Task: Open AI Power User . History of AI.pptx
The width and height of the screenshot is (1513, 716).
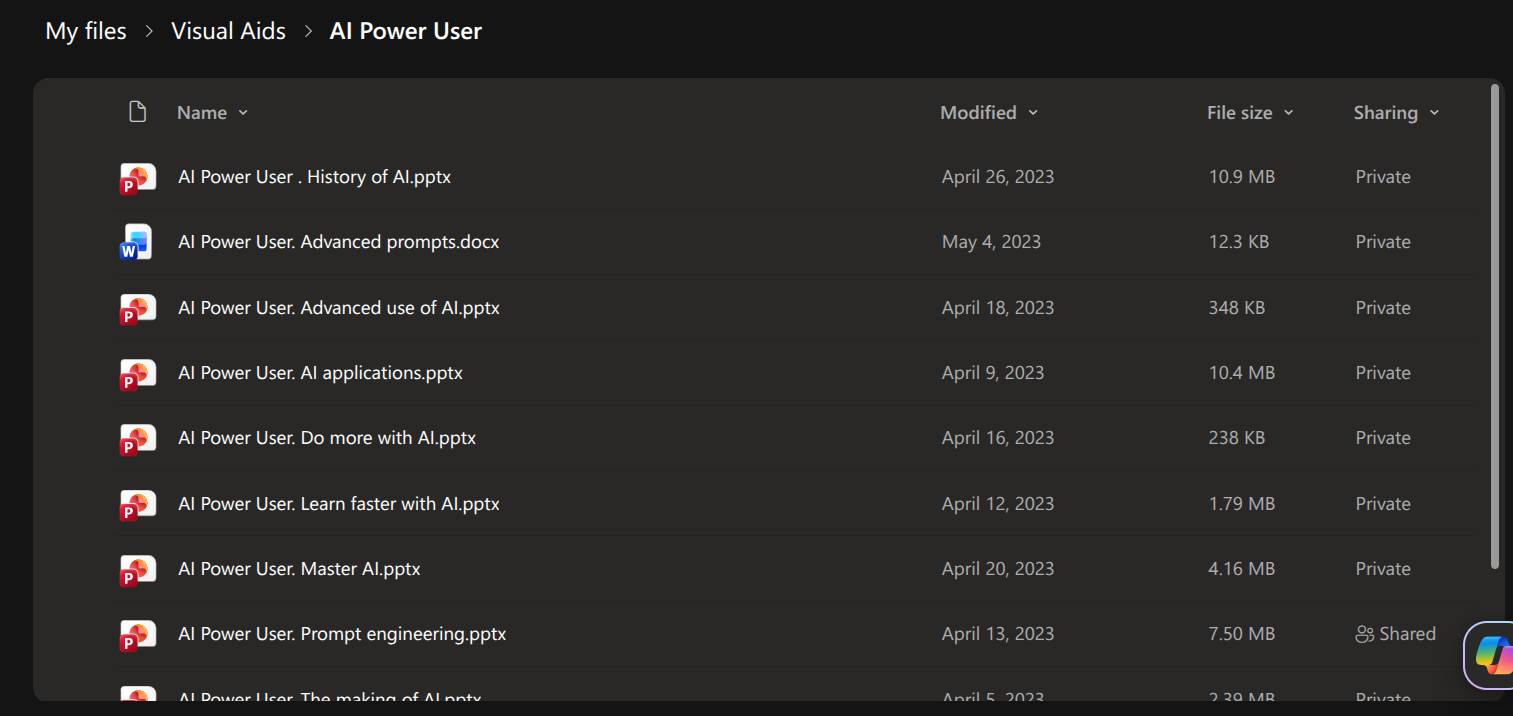Action: [x=314, y=177]
